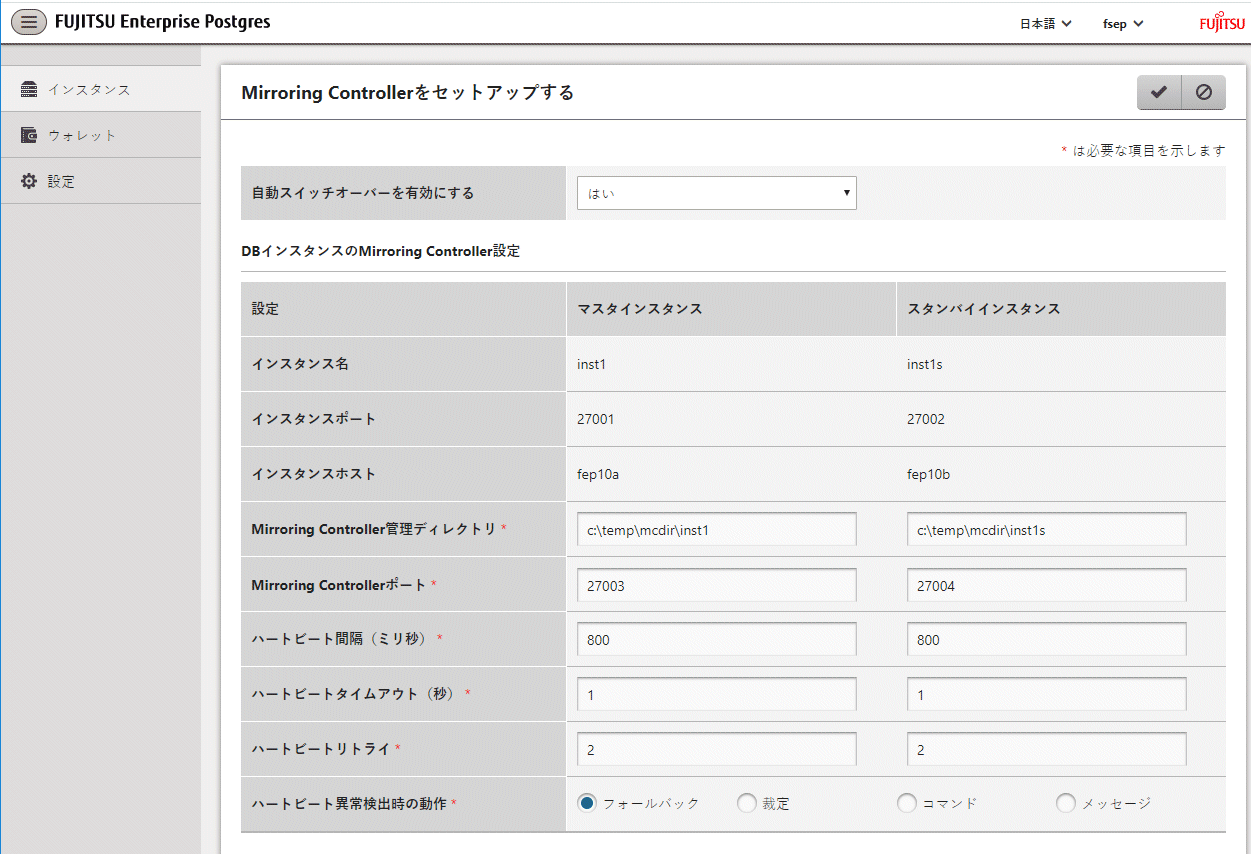Click the standby Mirroring Controller port field 27004

coord(1047,585)
